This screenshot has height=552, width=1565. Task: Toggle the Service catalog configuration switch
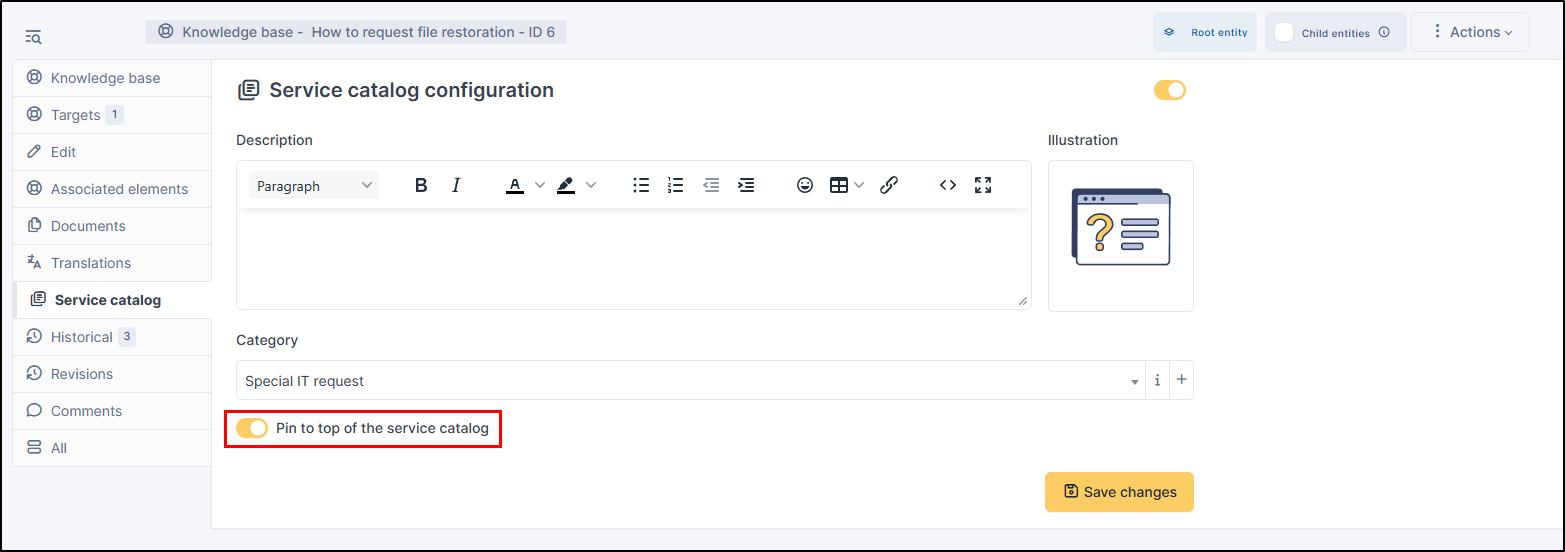(x=1169, y=90)
